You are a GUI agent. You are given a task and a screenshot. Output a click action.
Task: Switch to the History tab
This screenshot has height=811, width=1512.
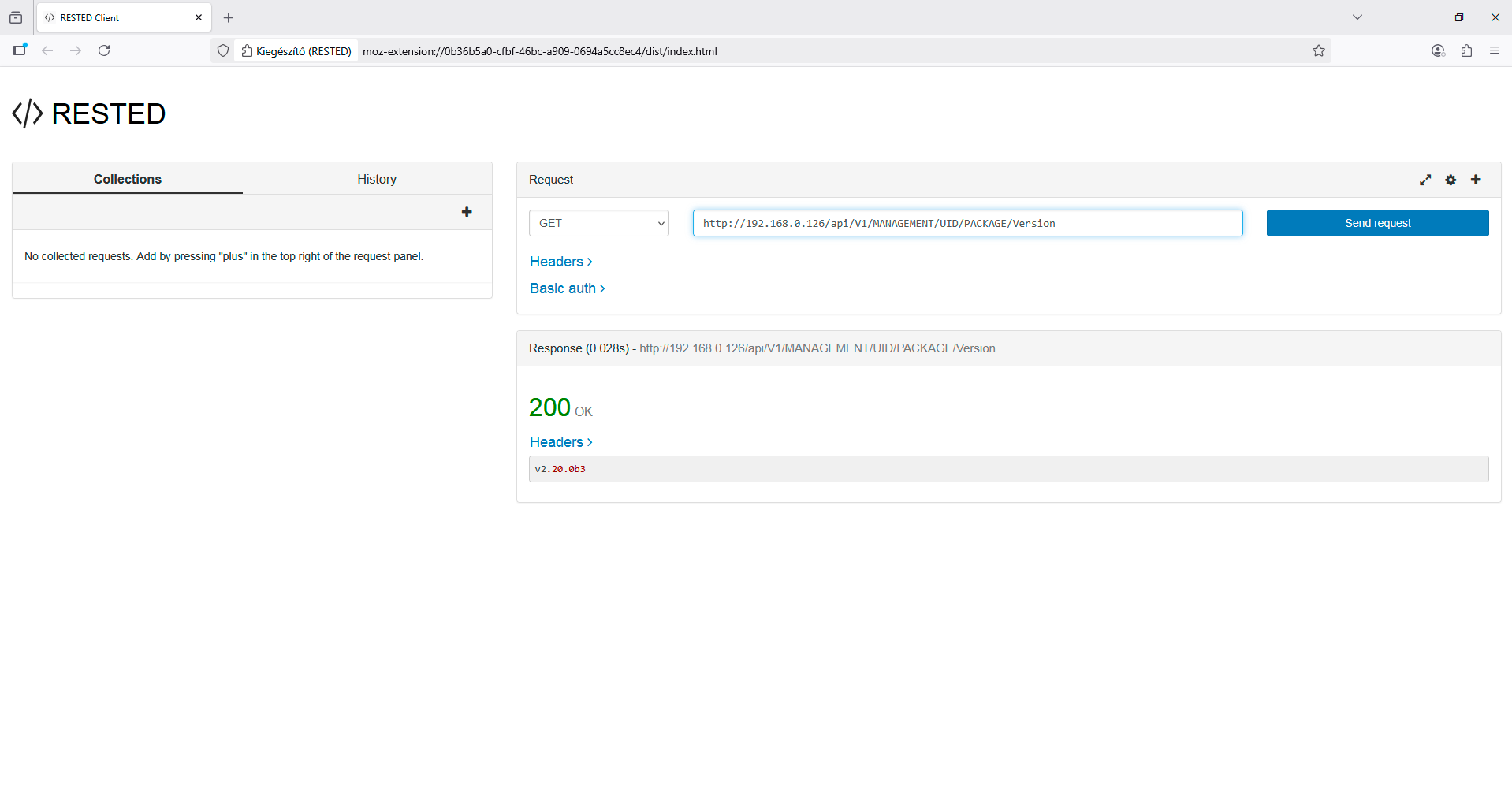pos(376,179)
